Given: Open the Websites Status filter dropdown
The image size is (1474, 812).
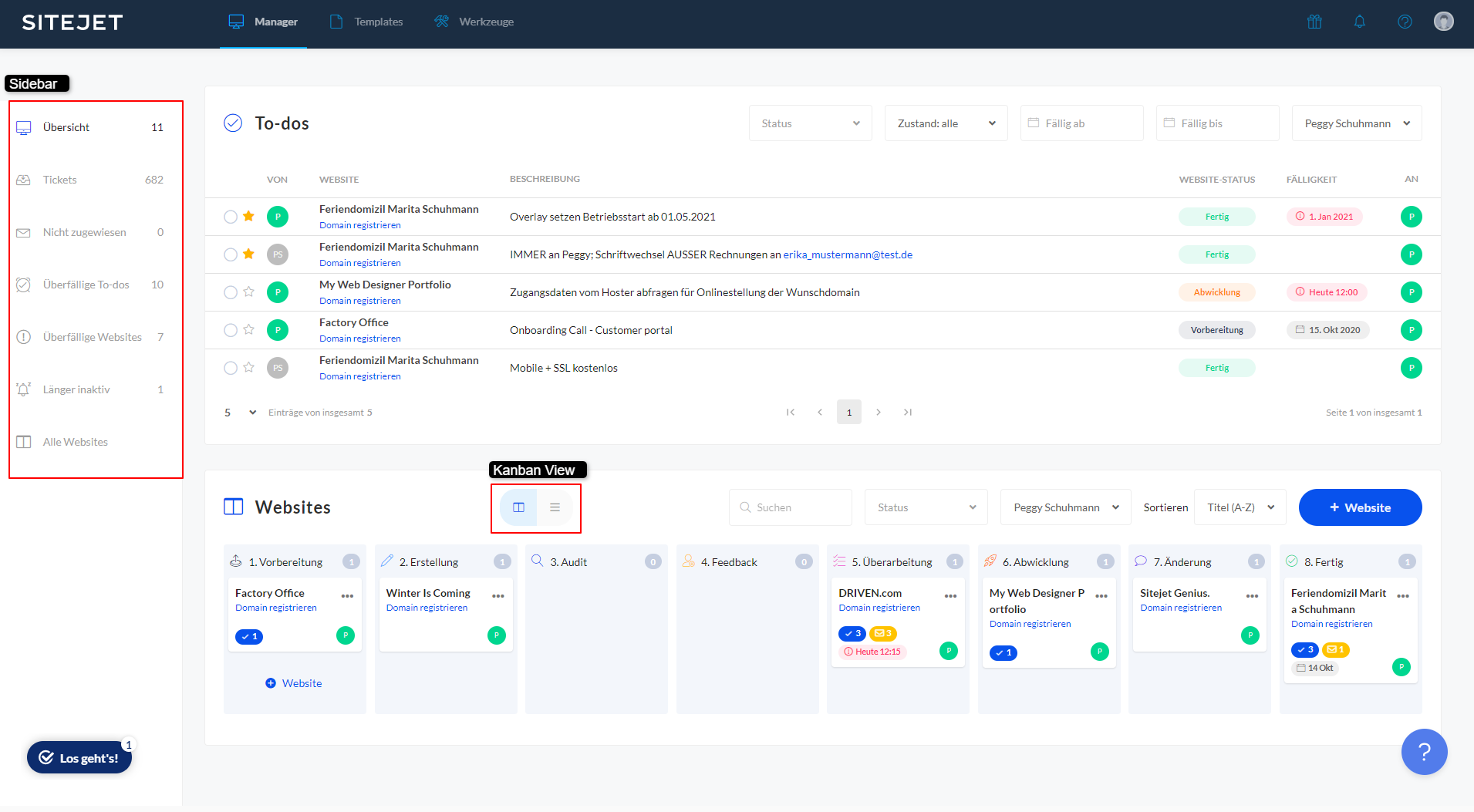Looking at the screenshot, I should click(926, 507).
